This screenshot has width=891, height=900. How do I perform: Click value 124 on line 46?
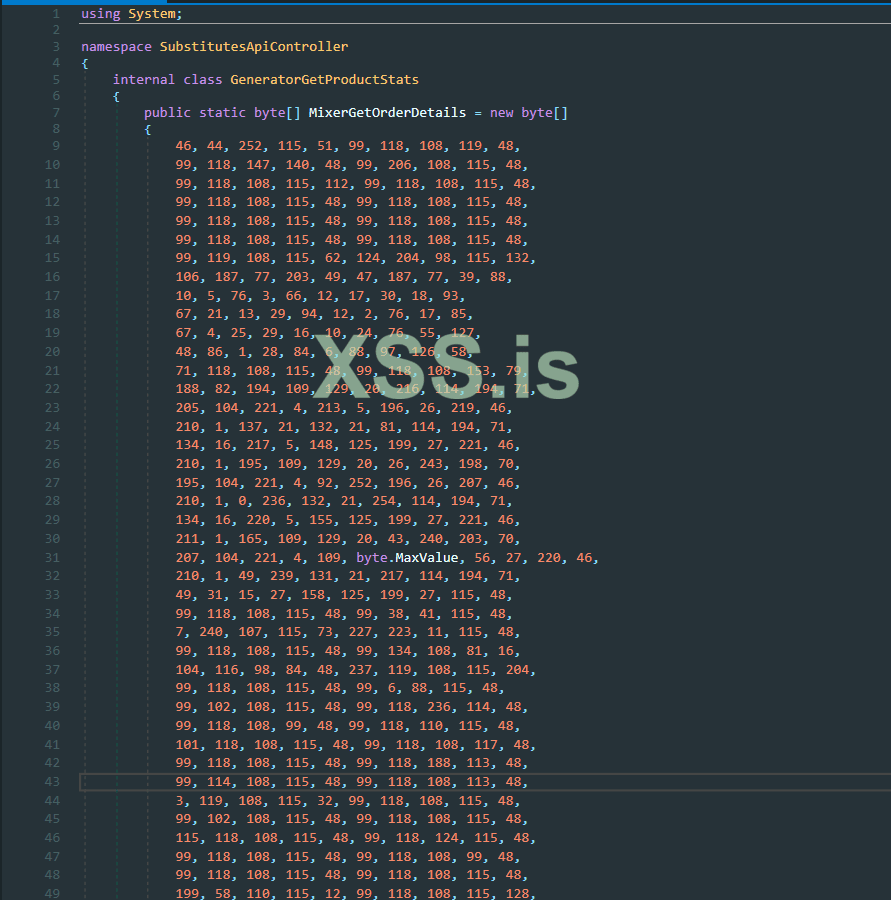coord(447,837)
